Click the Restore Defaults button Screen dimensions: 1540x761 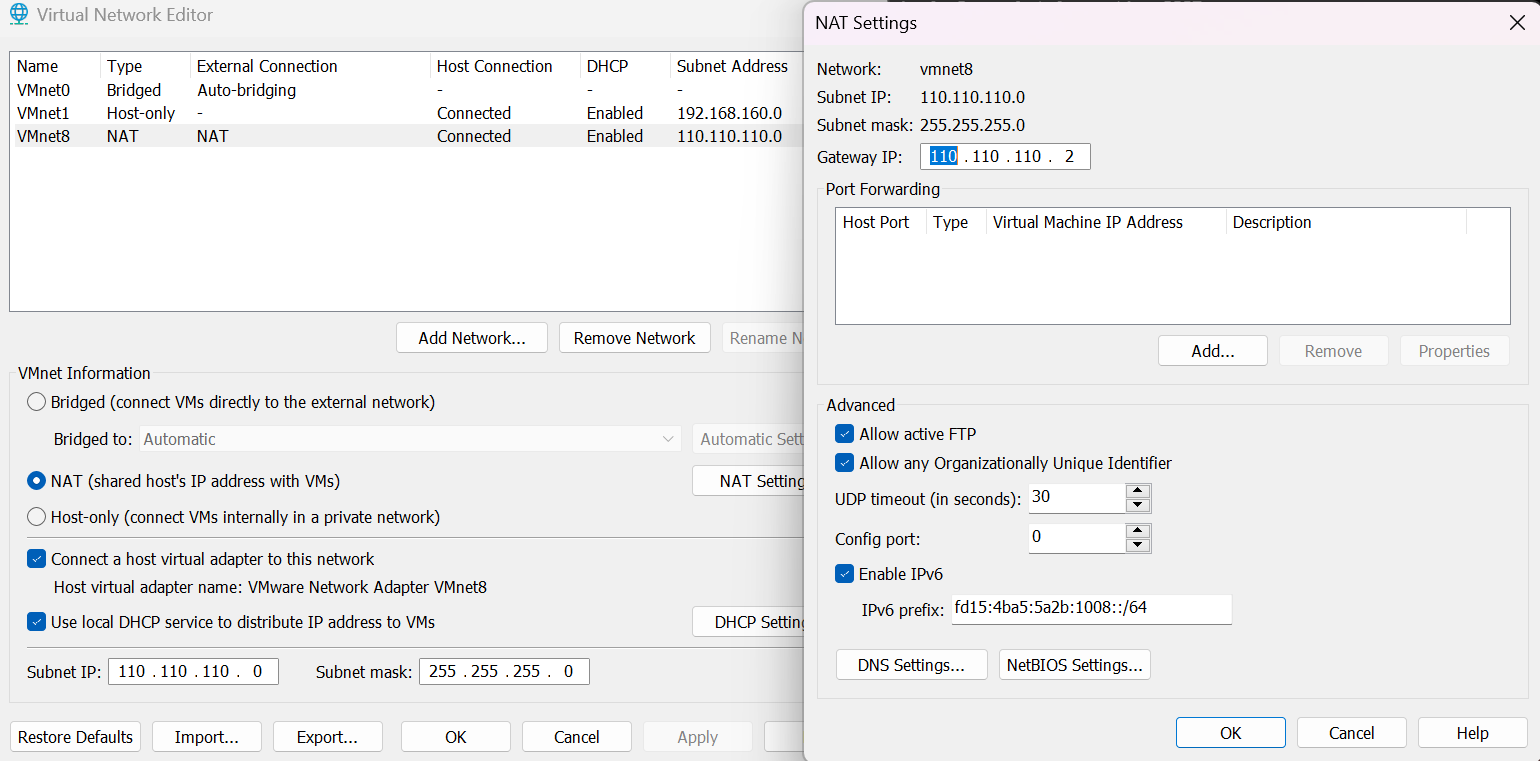point(76,737)
